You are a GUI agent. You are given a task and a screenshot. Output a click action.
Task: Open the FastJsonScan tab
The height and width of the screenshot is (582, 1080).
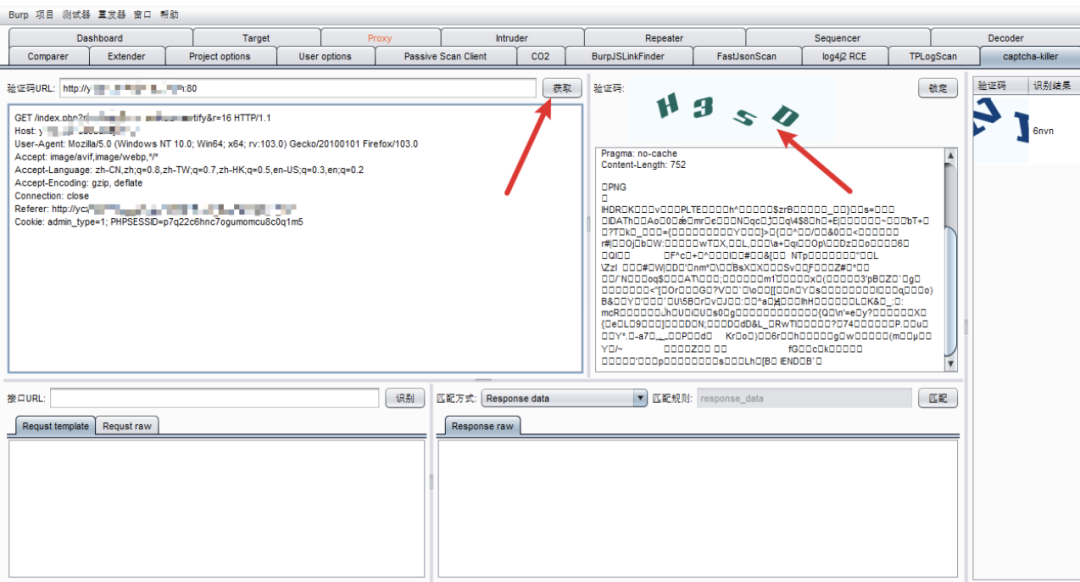(x=747, y=56)
